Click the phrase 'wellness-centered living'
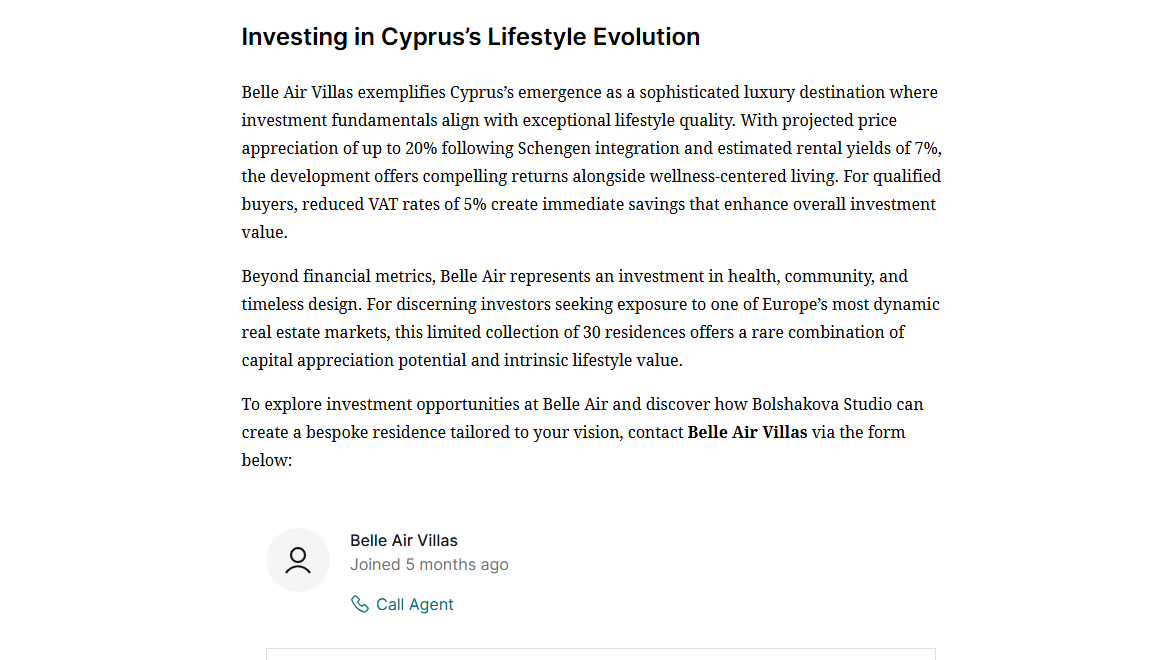 760,176
